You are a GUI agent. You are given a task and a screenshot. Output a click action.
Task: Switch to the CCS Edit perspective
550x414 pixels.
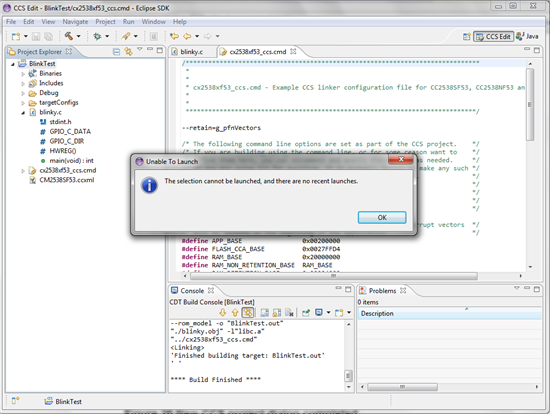(x=494, y=36)
